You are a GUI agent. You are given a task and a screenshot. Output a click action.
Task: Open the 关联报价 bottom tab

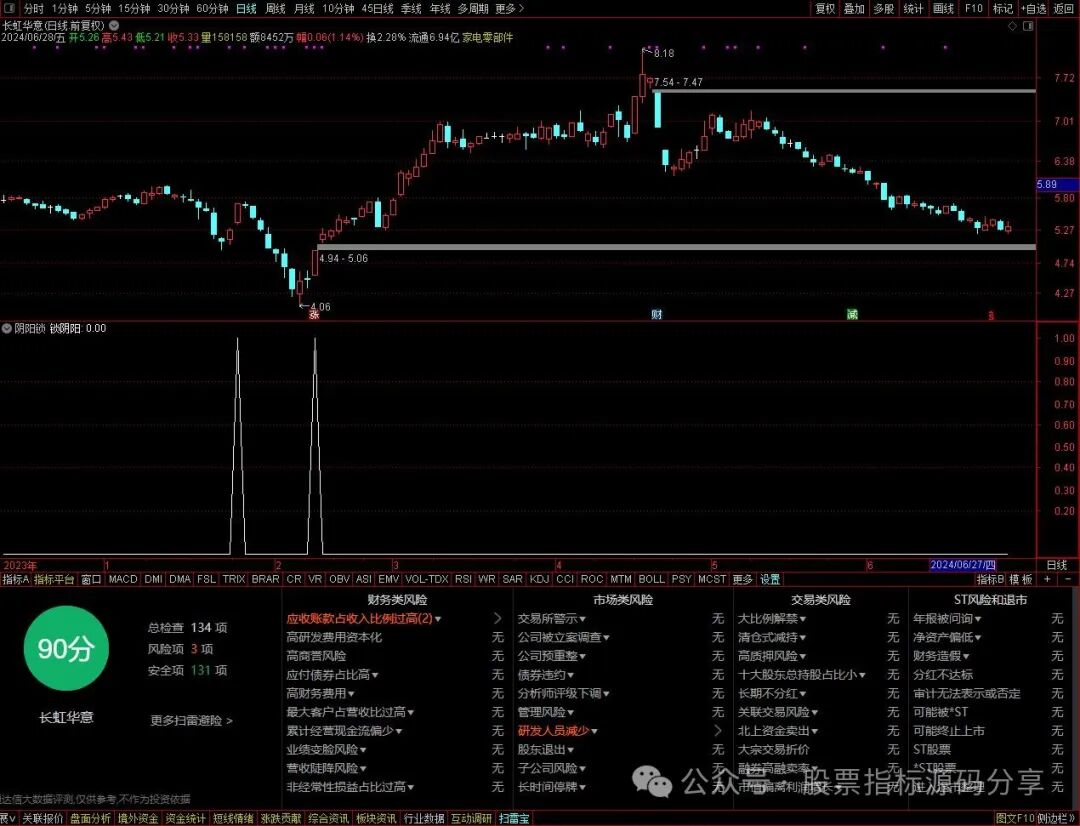pyautogui.click(x=43, y=818)
